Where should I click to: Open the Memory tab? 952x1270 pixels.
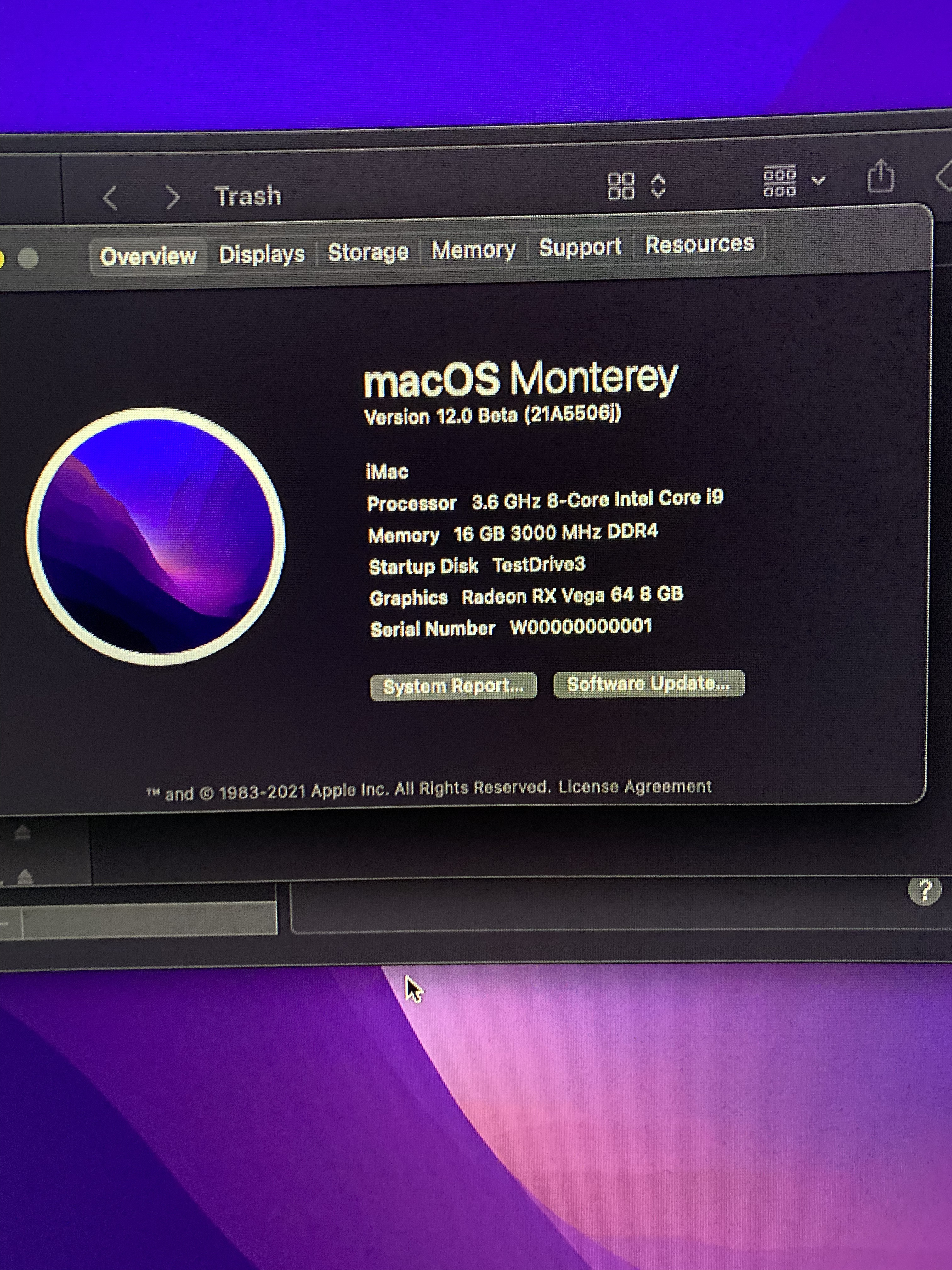(x=473, y=250)
